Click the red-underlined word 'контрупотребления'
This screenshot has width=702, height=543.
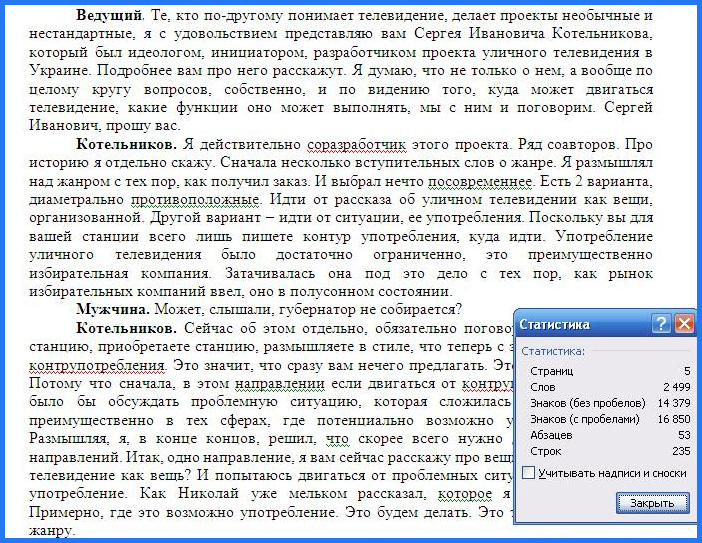click(98, 366)
